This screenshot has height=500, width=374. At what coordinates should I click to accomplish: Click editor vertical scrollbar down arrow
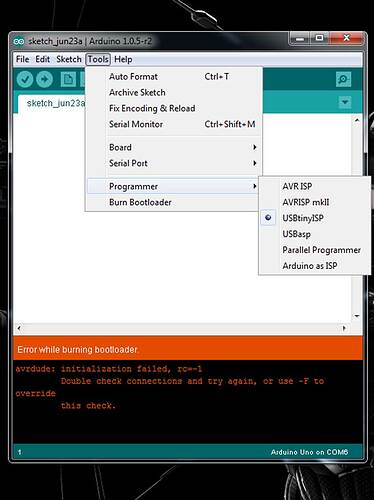point(357,316)
